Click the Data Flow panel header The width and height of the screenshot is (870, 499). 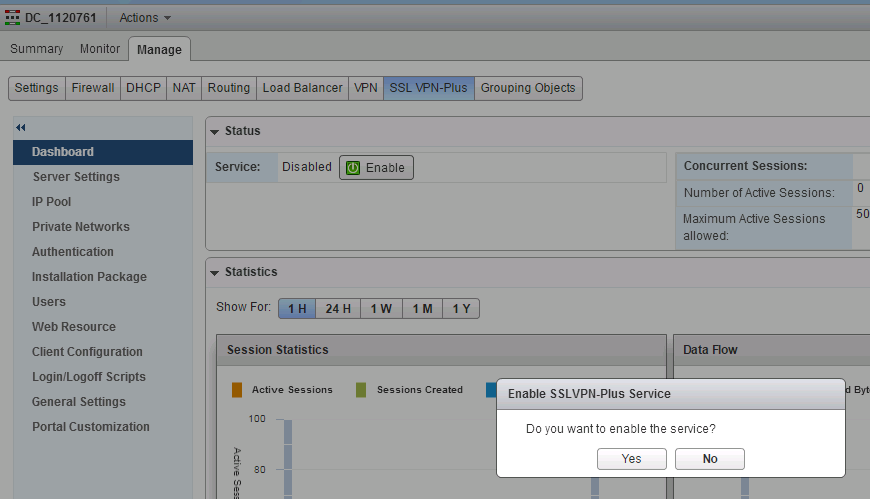coord(772,350)
